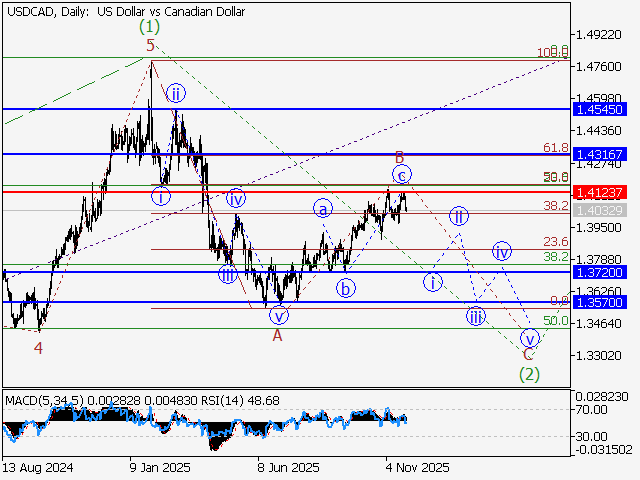Select the blue 1.45450 price level tag
The width and height of the screenshot is (640, 480).
coord(599,109)
